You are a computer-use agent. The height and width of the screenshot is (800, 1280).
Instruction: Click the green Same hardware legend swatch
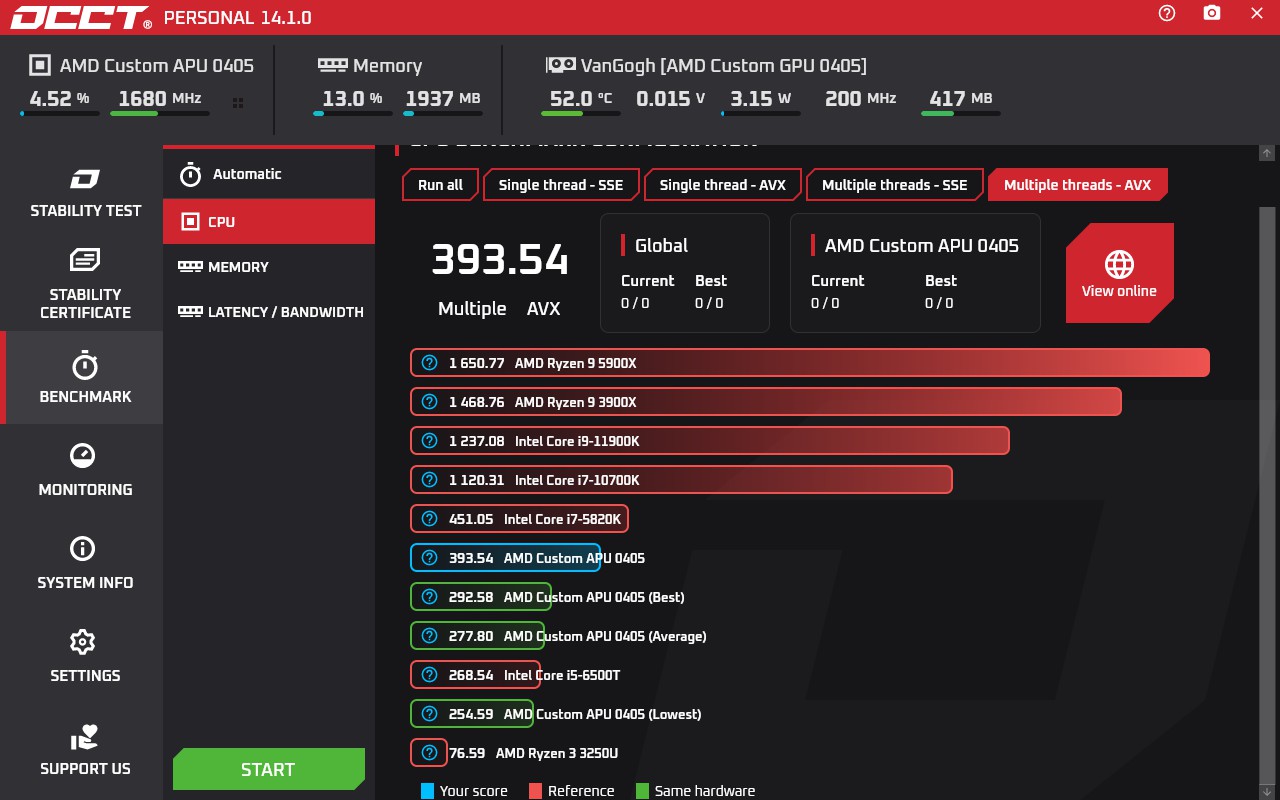coord(642,791)
